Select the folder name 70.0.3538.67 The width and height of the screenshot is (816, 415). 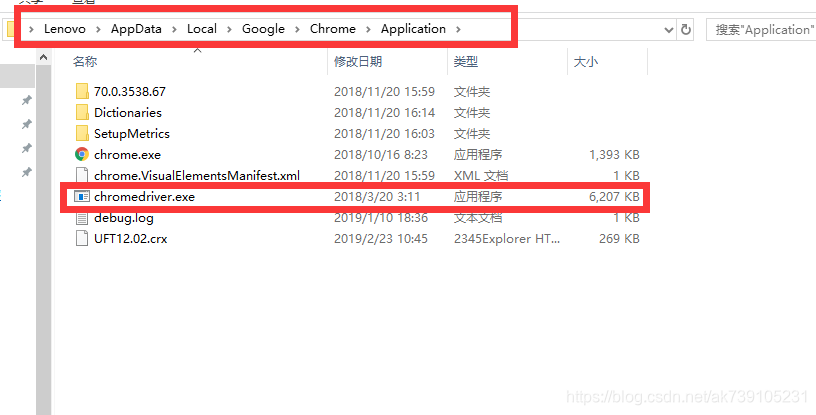pyautogui.click(x=130, y=92)
